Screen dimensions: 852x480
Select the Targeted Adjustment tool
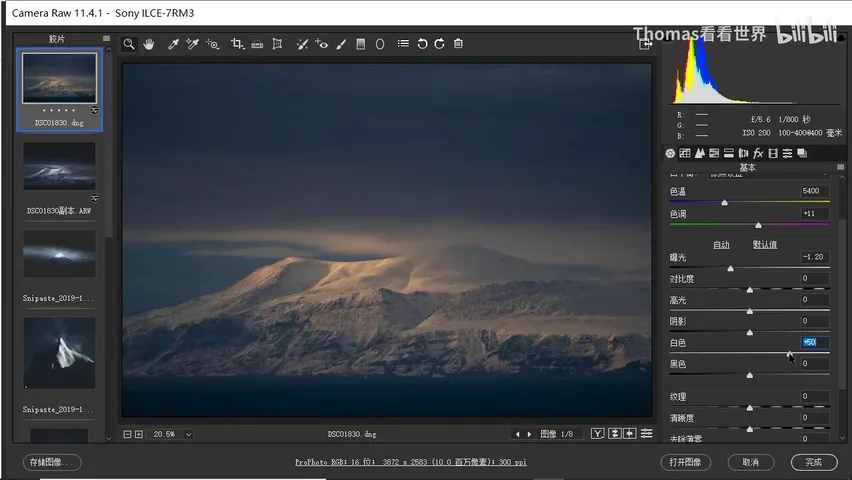(x=212, y=44)
